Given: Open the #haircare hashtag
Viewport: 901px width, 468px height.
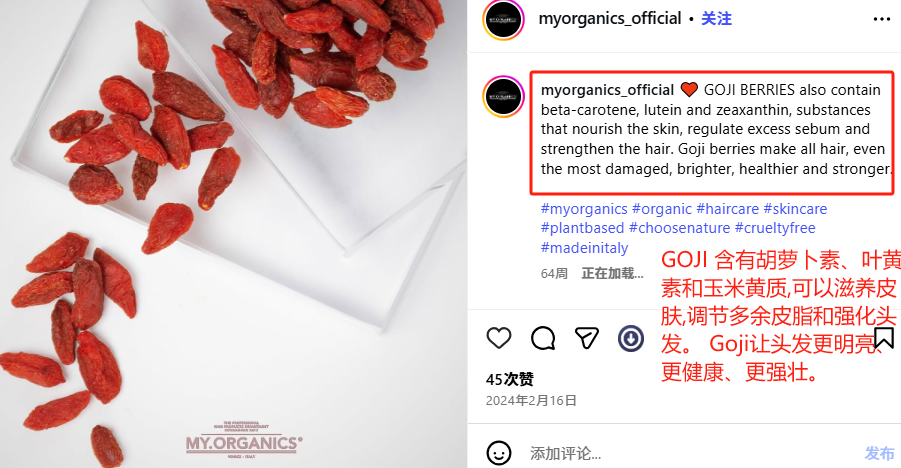Looking at the screenshot, I should pos(727,209).
